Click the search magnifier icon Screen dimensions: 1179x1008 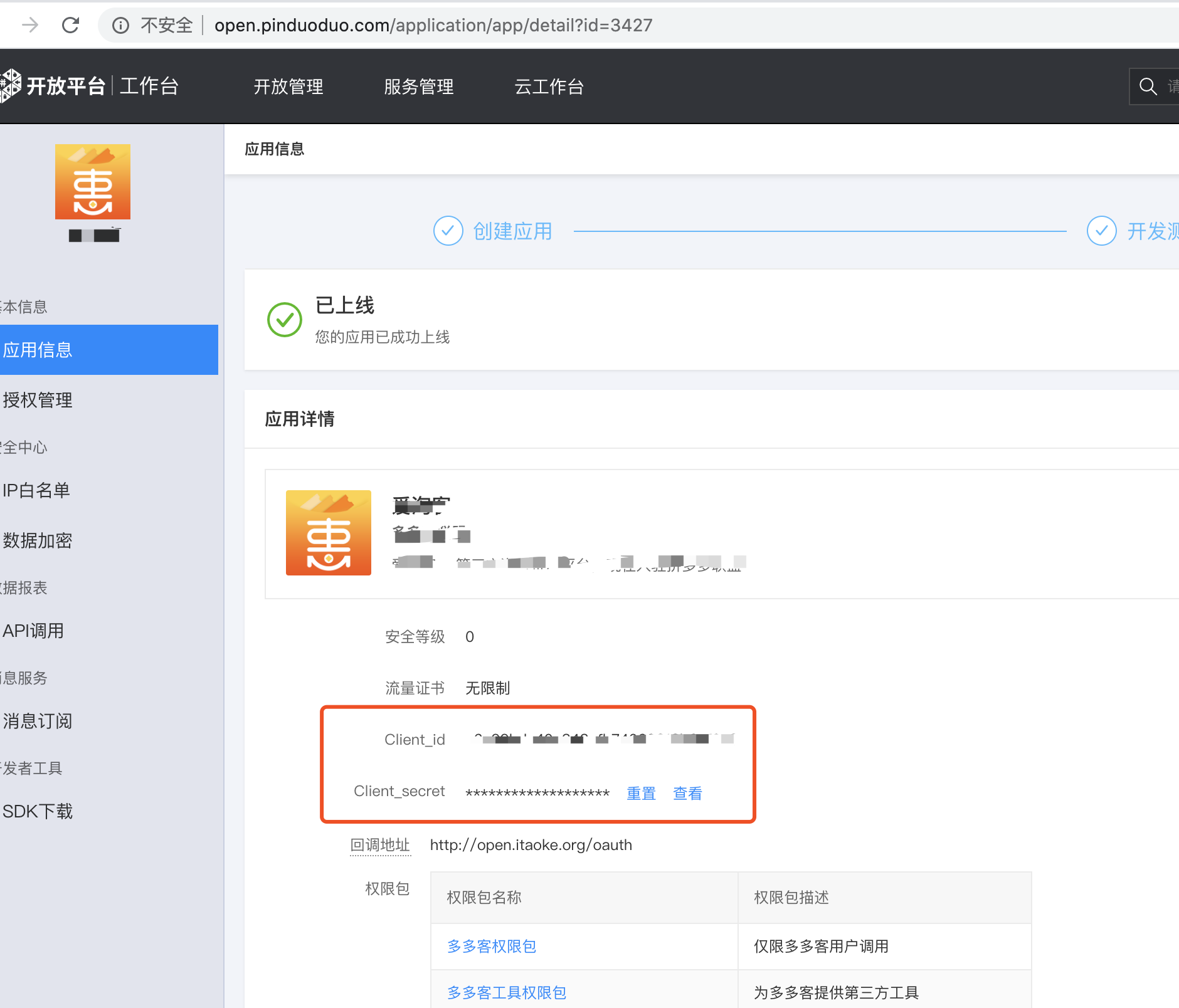tap(1148, 87)
